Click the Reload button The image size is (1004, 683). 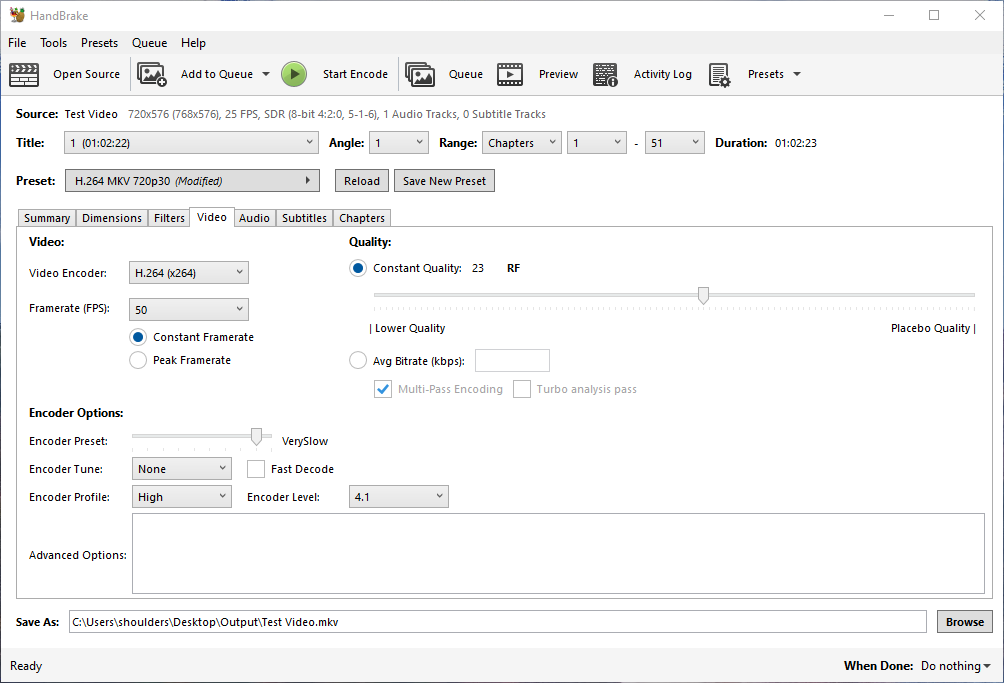[x=362, y=181]
